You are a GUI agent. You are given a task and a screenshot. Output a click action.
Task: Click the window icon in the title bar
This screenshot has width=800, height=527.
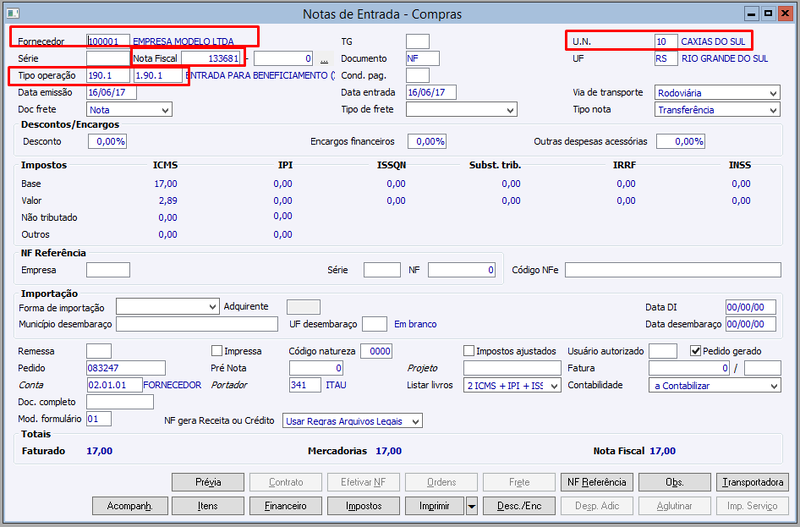point(13,13)
